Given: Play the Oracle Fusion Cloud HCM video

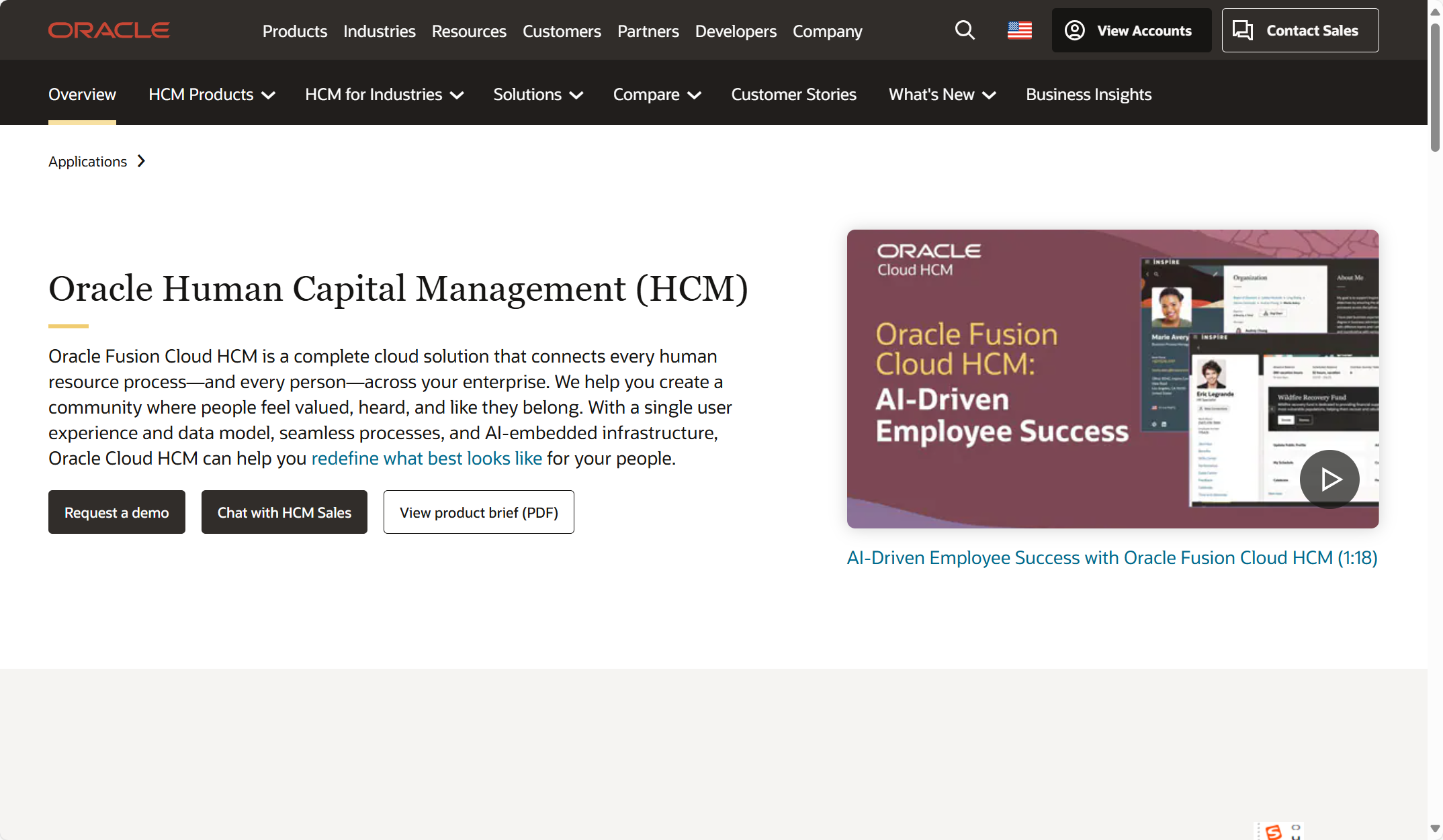Looking at the screenshot, I should (1329, 479).
